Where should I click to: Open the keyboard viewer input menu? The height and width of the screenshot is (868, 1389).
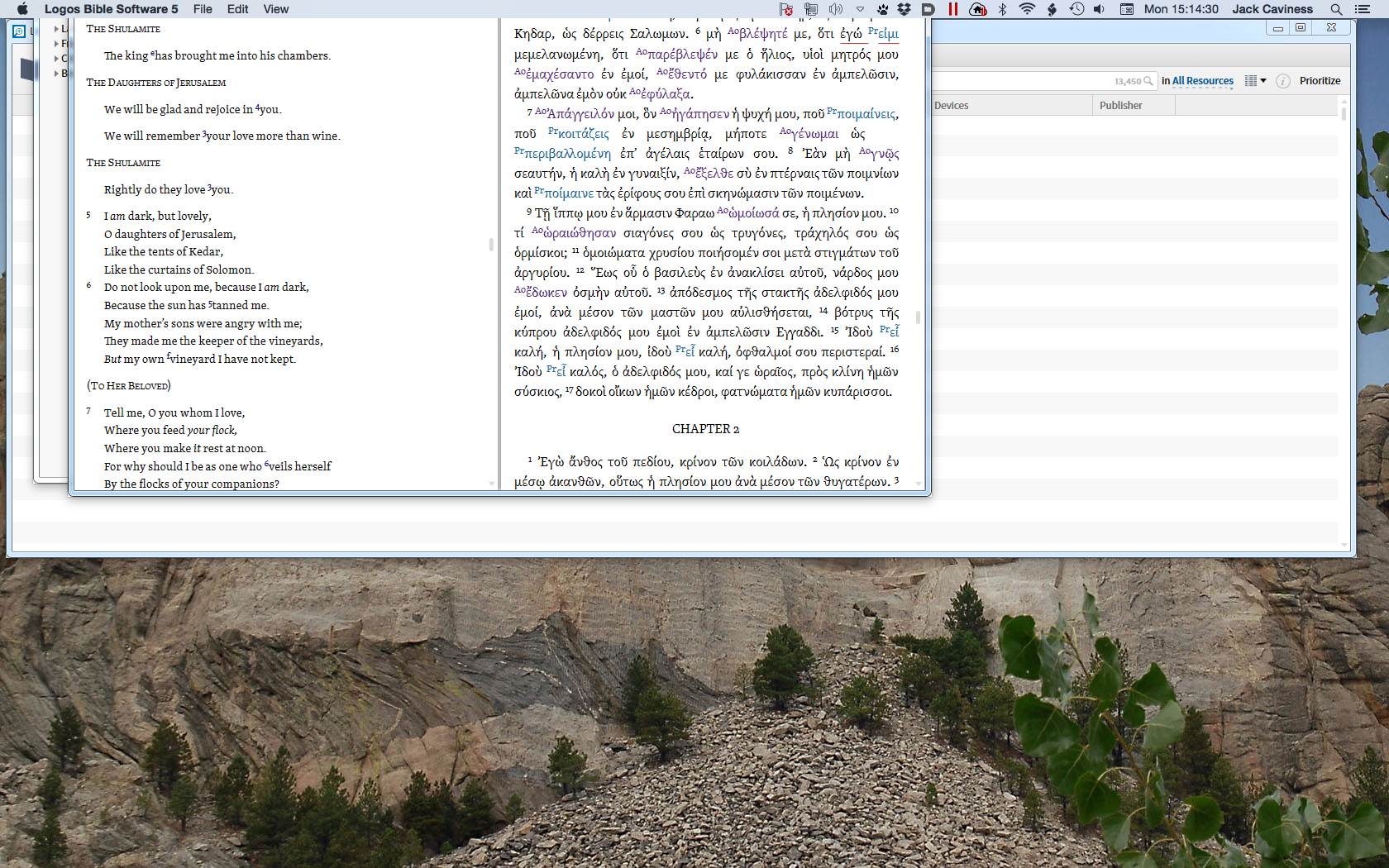click(x=1127, y=9)
